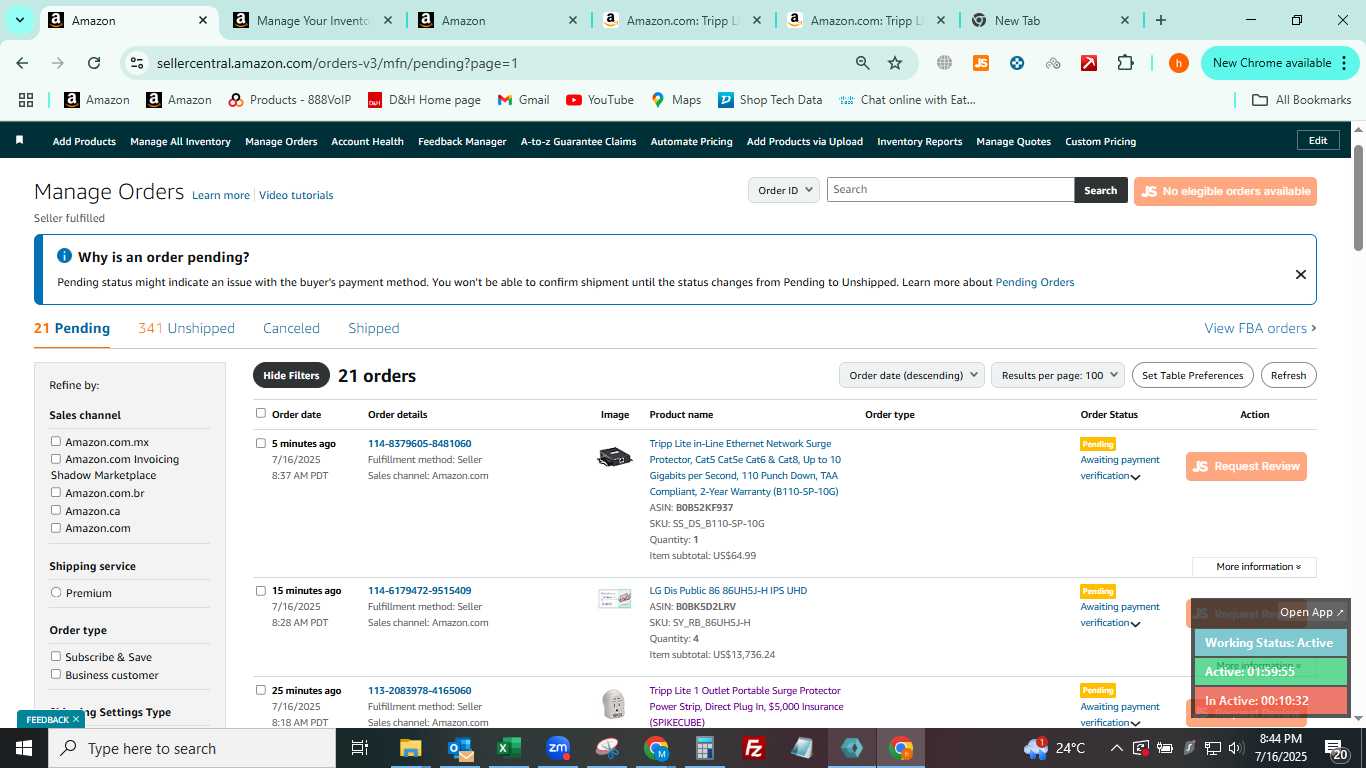The width and height of the screenshot is (1366, 768).
Task: Click the Hide Filters button
Action: pos(291,375)
